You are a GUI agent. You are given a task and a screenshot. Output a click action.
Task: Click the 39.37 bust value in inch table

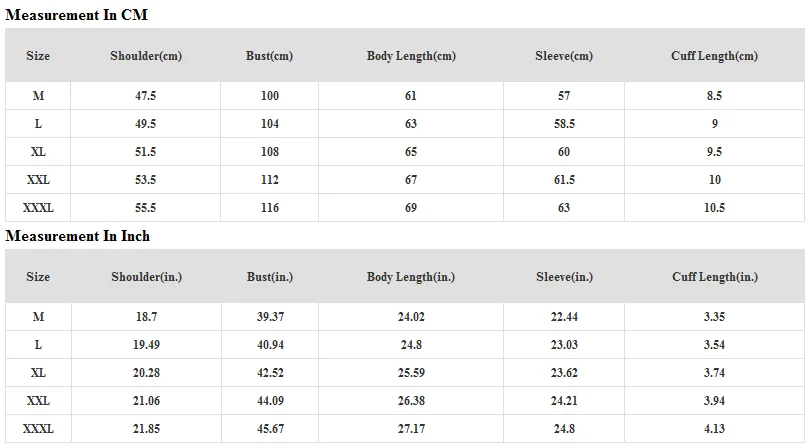269,316
